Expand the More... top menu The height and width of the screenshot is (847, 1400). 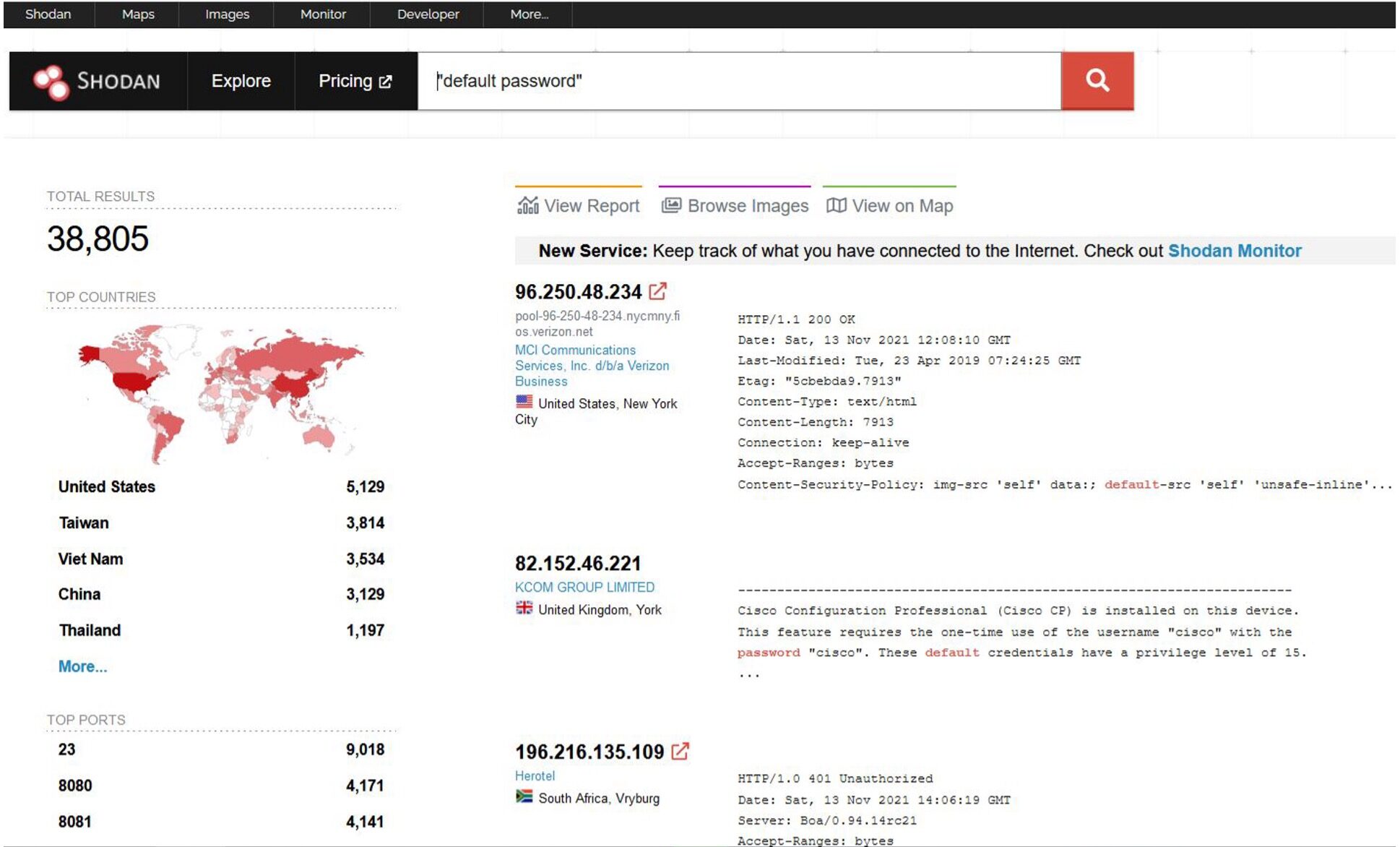[x=529, y=14]
